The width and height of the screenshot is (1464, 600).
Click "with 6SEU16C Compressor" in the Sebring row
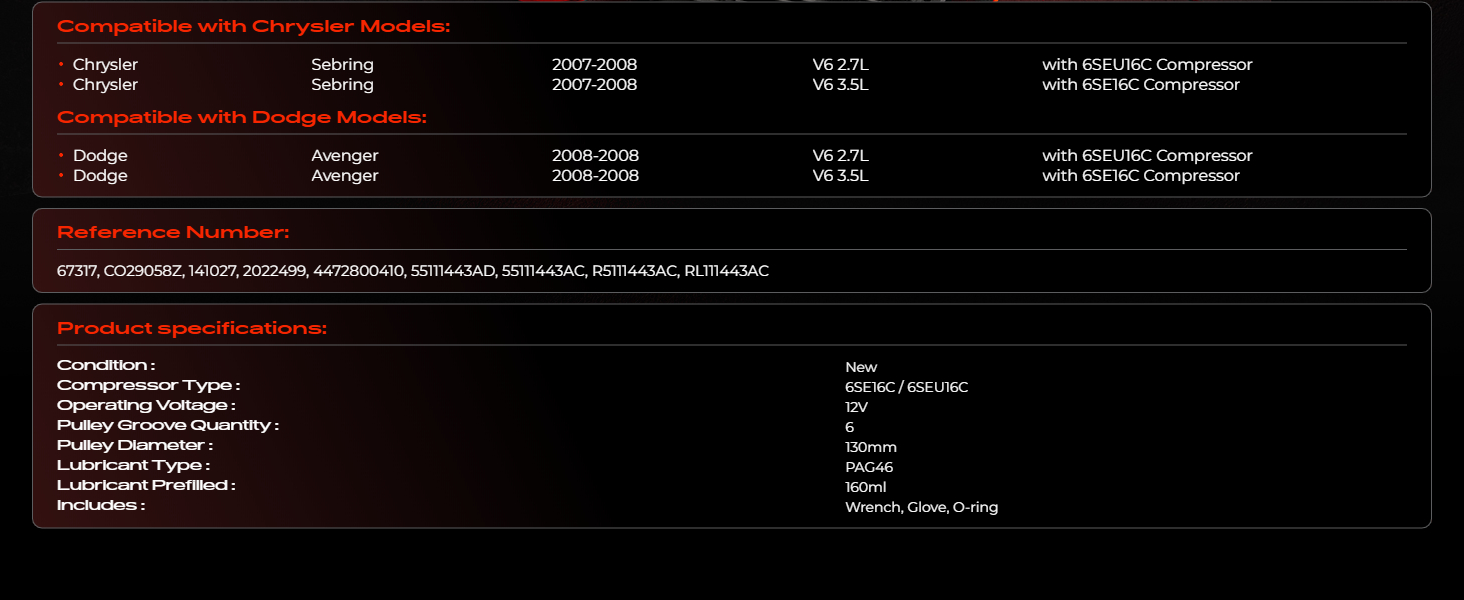tap(1147, 65)
